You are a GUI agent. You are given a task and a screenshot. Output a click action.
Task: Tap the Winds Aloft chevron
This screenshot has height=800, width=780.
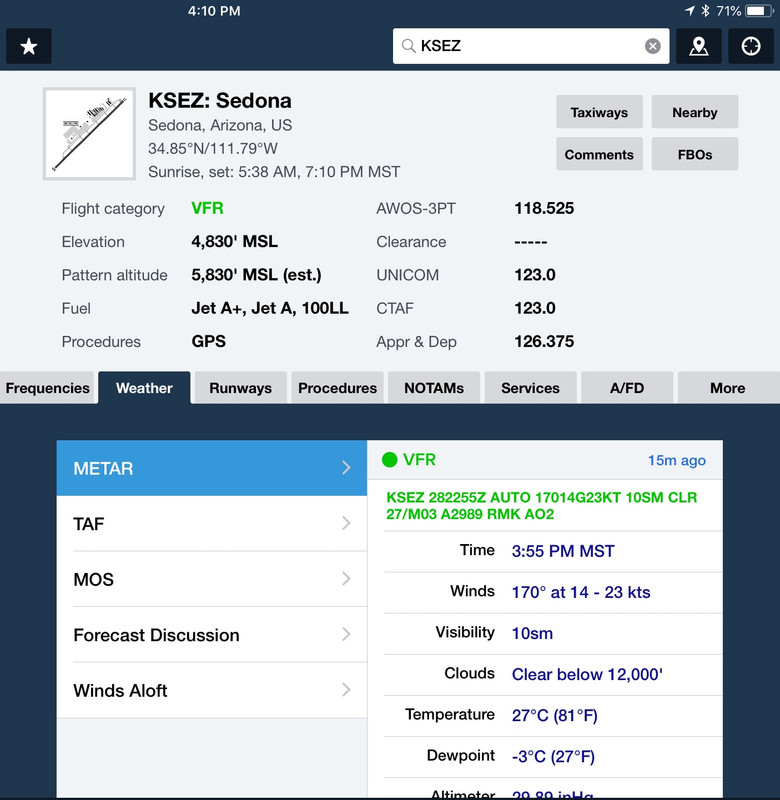346,690
